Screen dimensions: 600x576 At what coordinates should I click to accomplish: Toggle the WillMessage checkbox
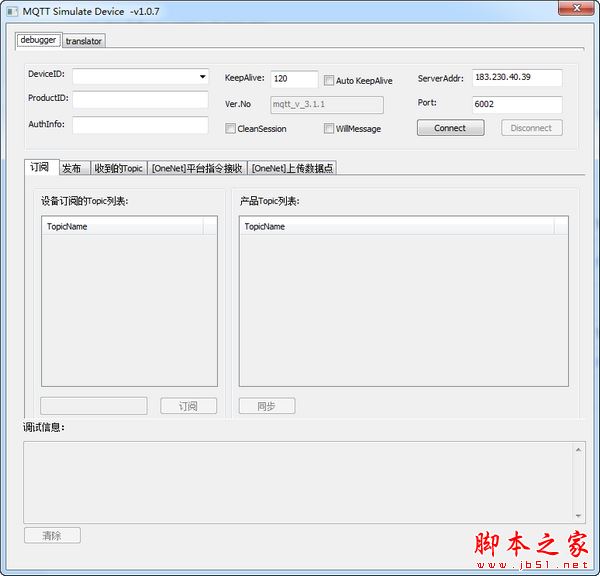click(x=328, y=129)
